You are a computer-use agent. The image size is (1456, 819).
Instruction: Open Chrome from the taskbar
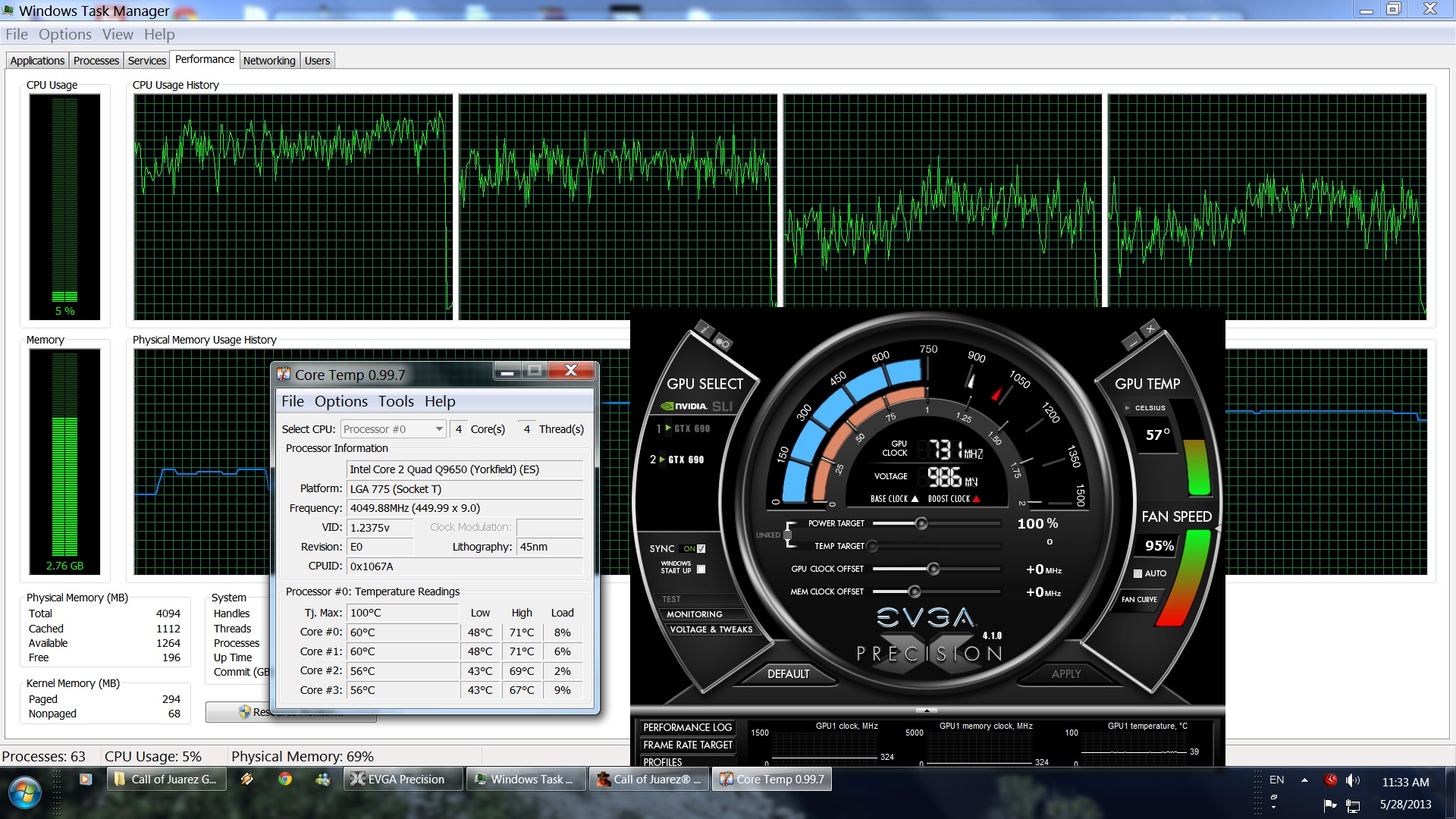pos(285,779)
